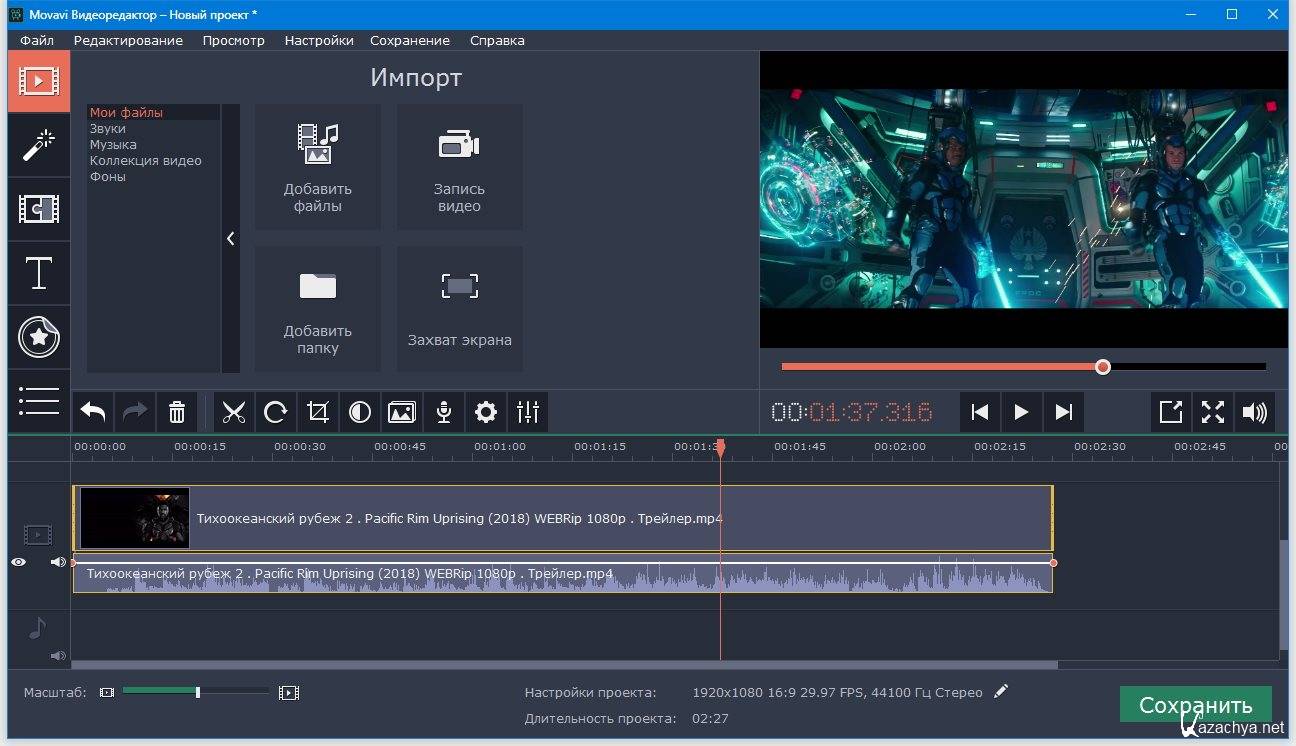
Task: Click the Масштаб zoom slider handle
Action: [198, 692]
